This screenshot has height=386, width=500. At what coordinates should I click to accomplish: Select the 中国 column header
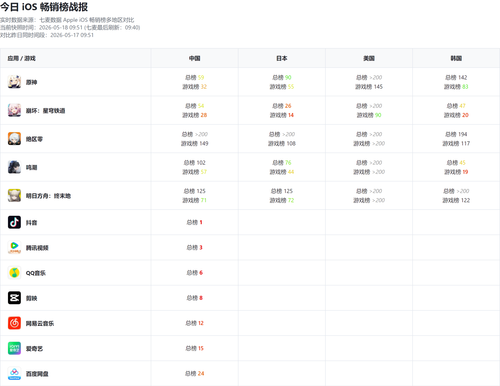point(195,58)
